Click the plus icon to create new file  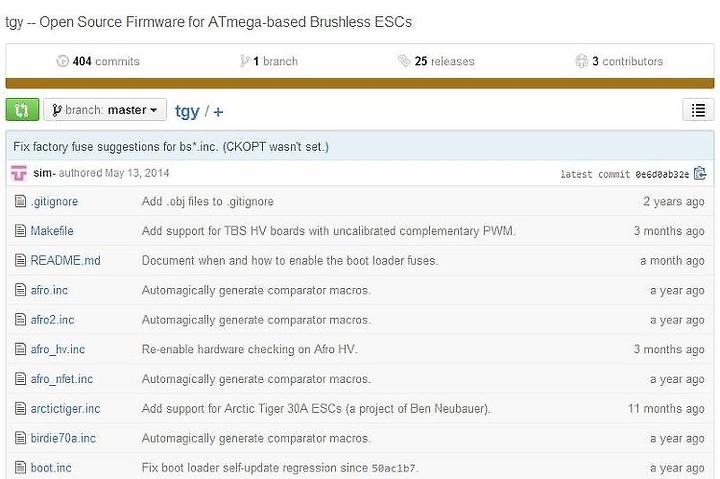tap(218, 112)
